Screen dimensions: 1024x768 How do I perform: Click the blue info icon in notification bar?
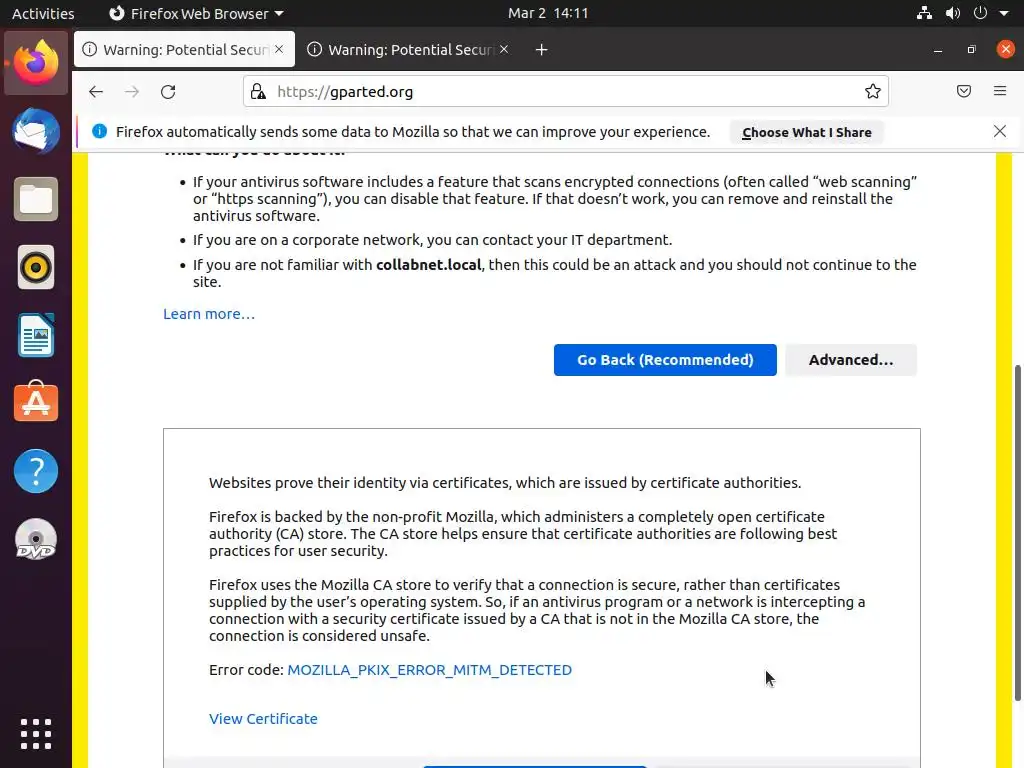point(99,131)
